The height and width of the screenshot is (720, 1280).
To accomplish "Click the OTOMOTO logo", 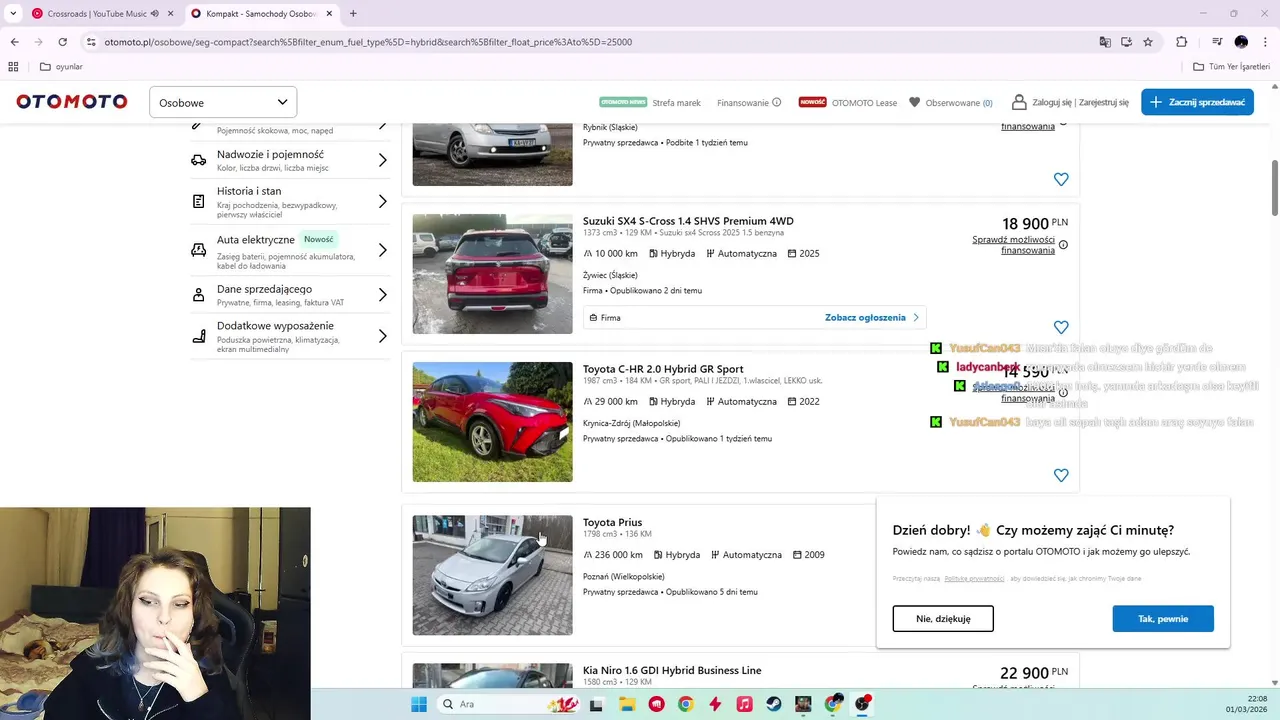I will point(72,102).
